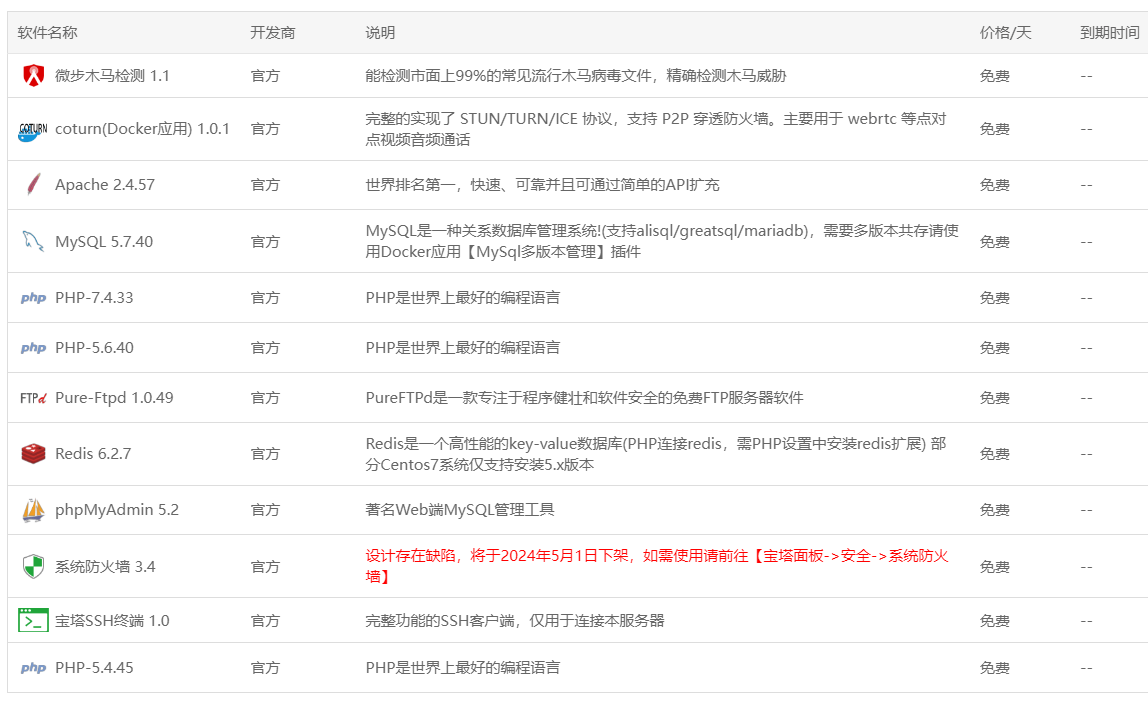Click the PureFTPd FTP服务器软件 description text
Screen dimensions: 1148x707
coord(584,397)
